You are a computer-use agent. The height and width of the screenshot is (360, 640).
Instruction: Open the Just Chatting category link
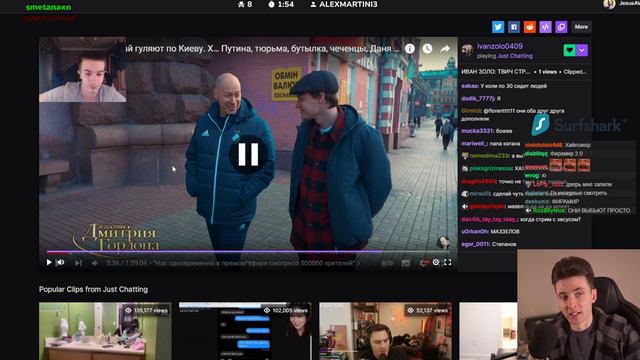click(515, 56)
